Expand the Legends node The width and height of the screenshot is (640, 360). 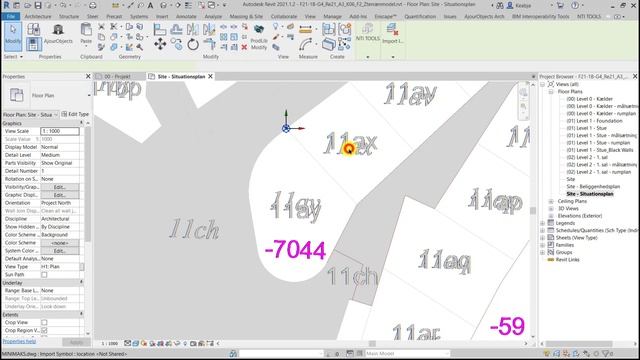point(542,223)
